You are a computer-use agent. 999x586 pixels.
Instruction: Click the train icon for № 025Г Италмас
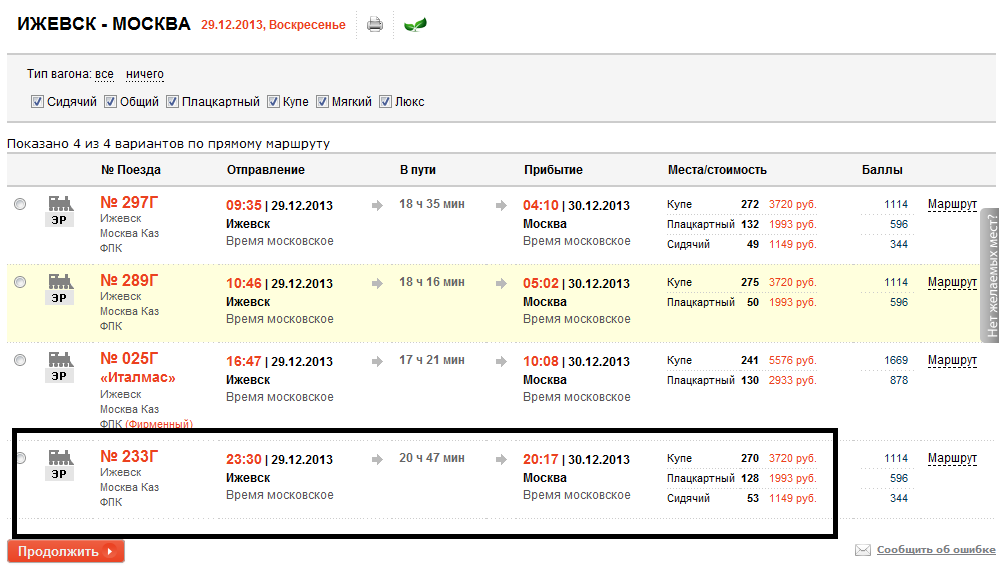point(61,359)
